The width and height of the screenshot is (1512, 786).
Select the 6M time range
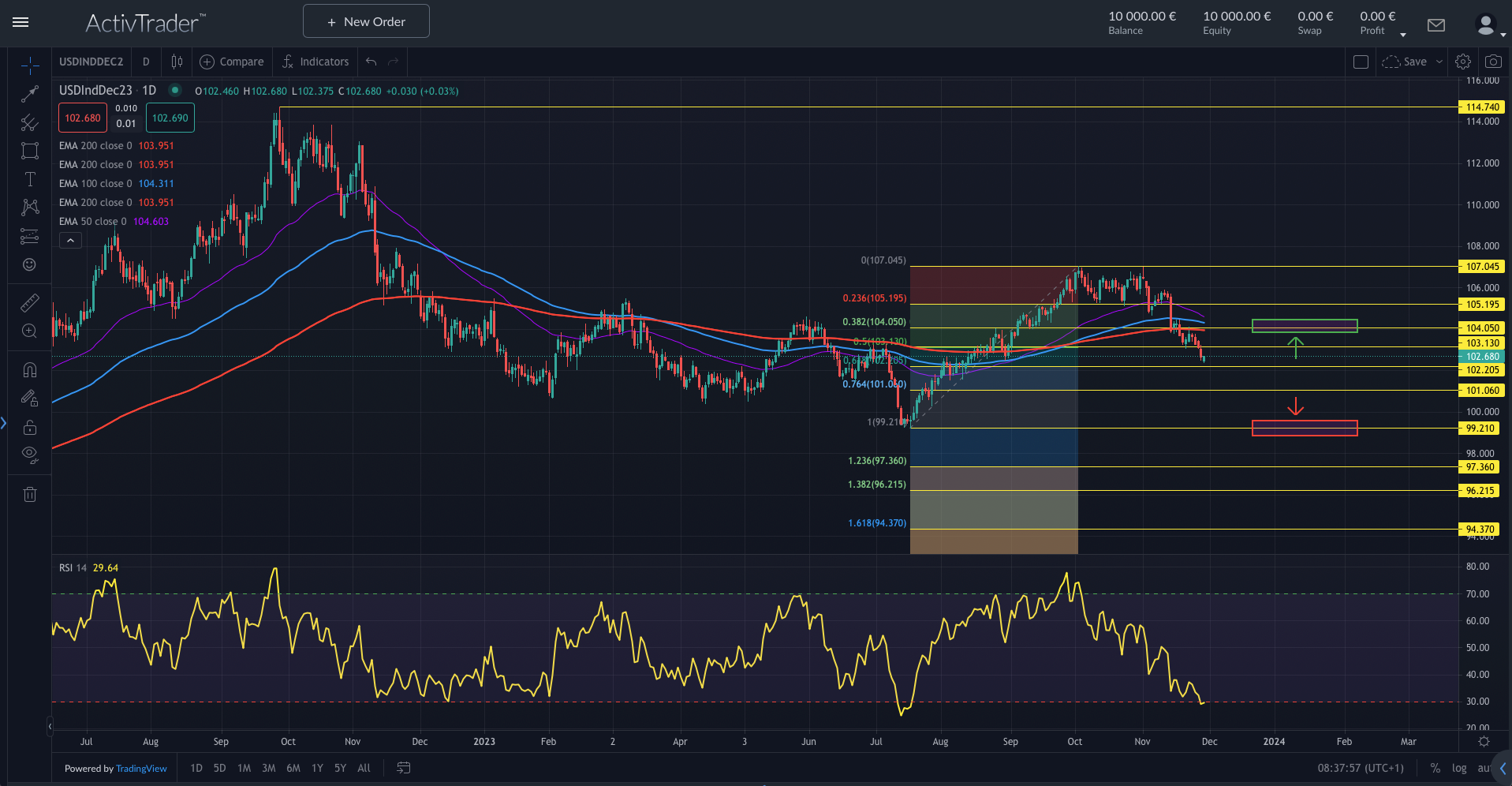tap(293, 768)
